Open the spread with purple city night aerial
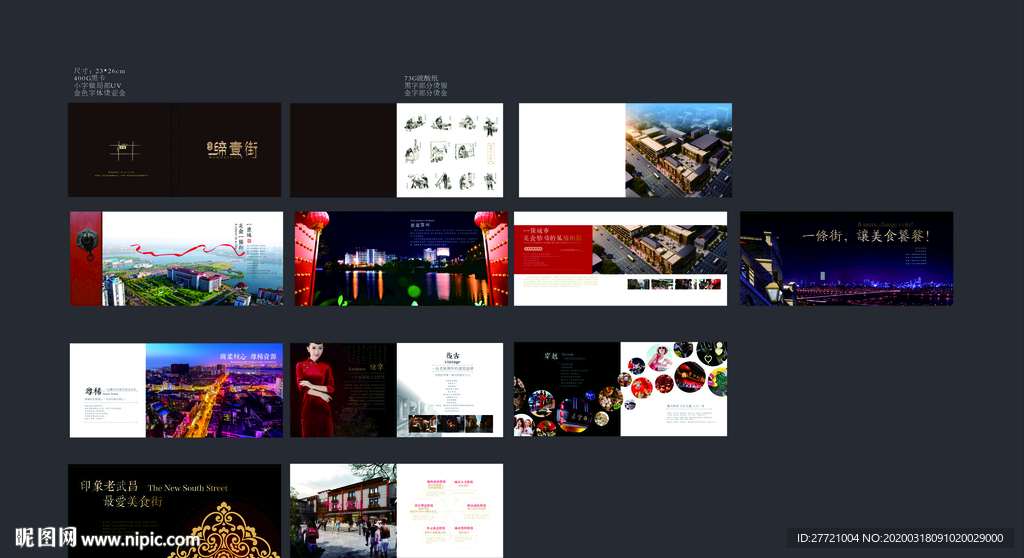Viewport: 1024px width, 558px height. click(x=176, y=390)
